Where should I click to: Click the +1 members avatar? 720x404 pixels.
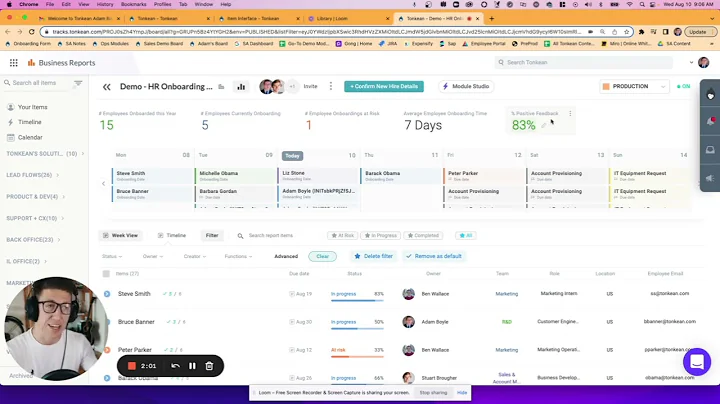[292, 86]
